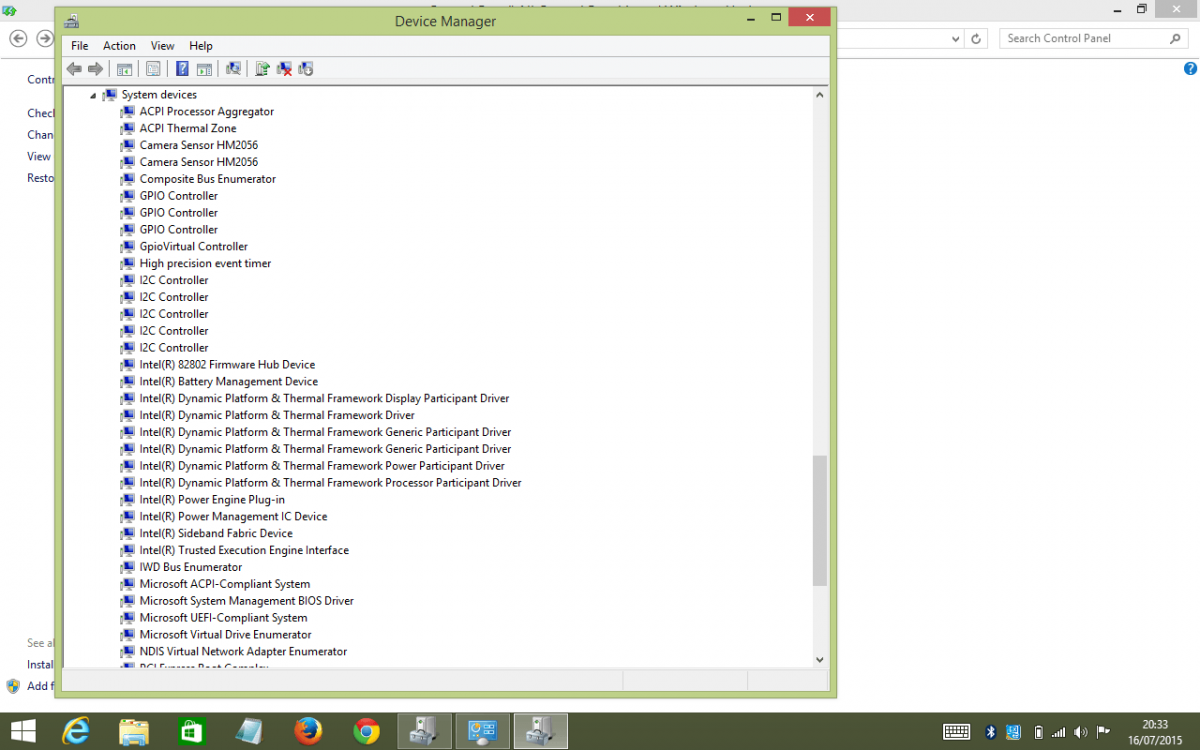Click the battery tray icon
The width and height of the screenshot is (1200, 750).
(x=1038, y=732)
